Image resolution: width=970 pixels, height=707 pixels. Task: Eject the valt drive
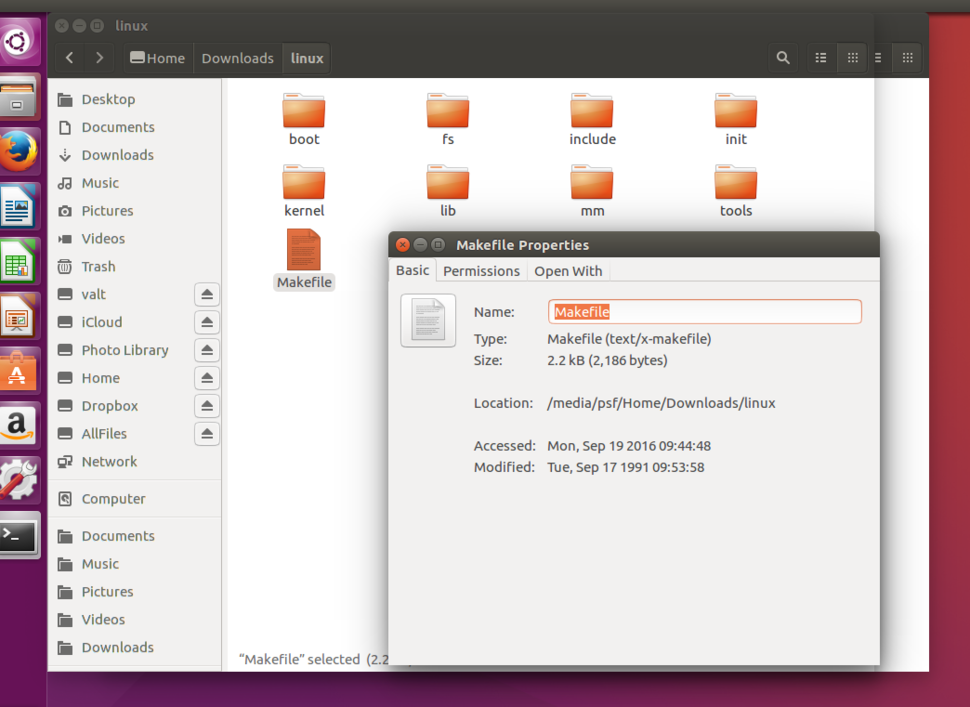(x=207, y=294)
